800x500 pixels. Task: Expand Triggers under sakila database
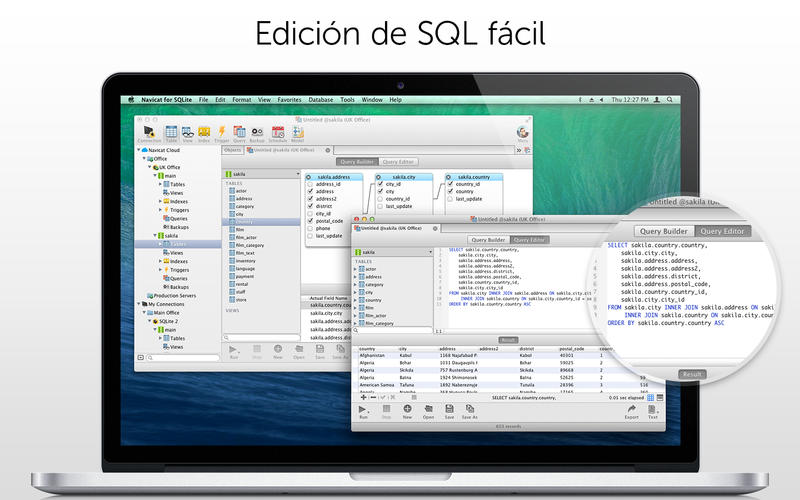[x=160, y=270]
